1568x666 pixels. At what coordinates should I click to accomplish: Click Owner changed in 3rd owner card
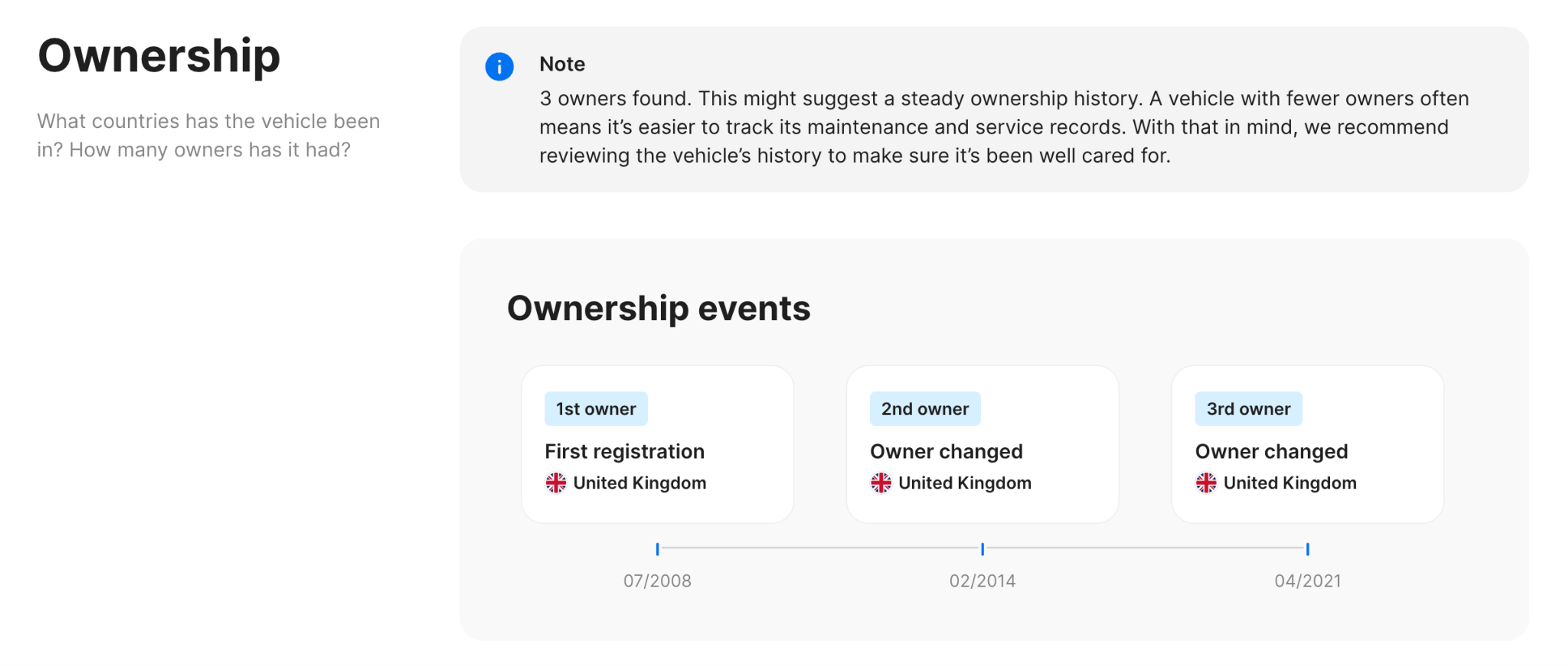coord(1272,451)
